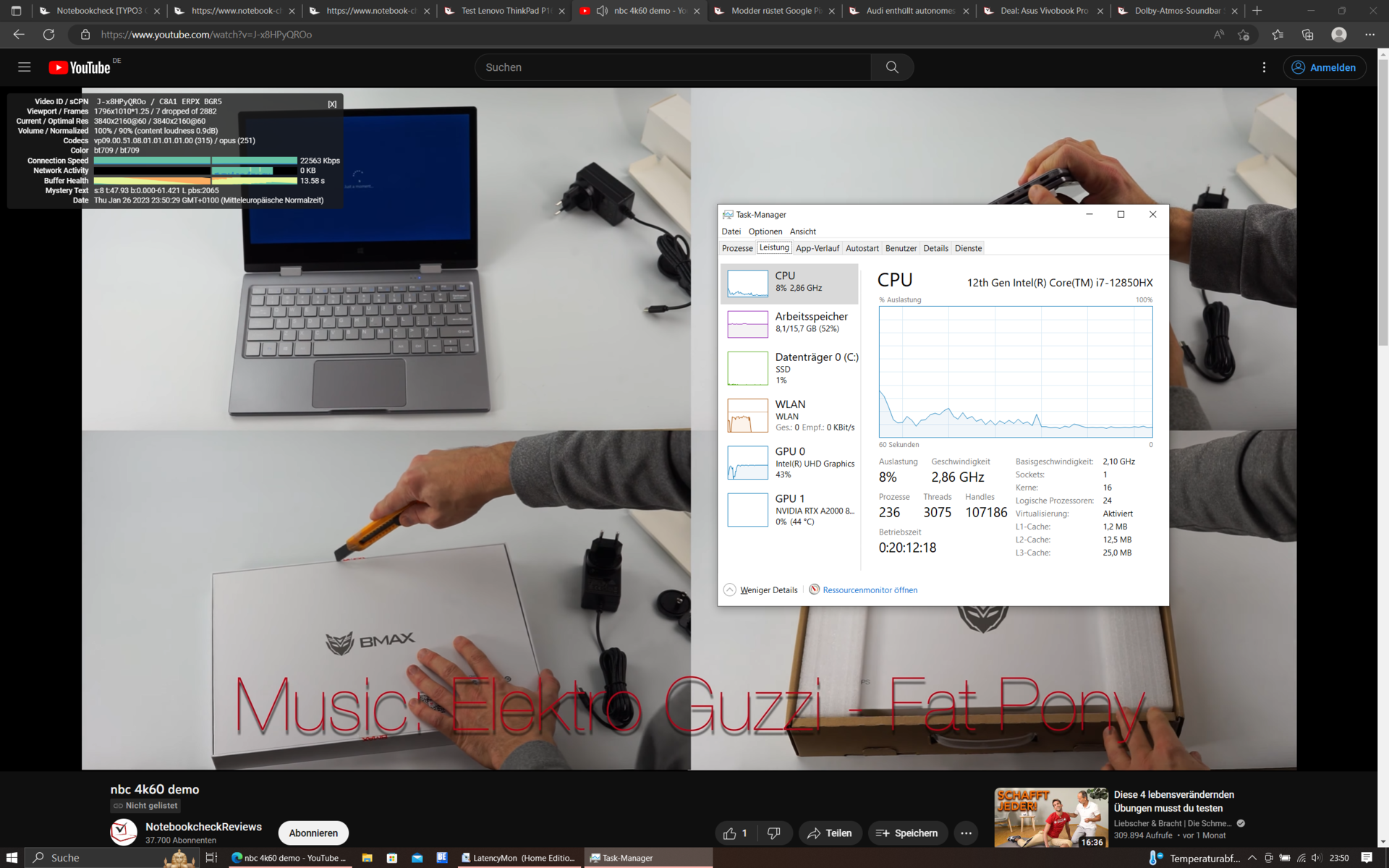This screenshot has width=1389, height=868.
Task: Open a new browser tab
Action: (x=1257, y=11)
